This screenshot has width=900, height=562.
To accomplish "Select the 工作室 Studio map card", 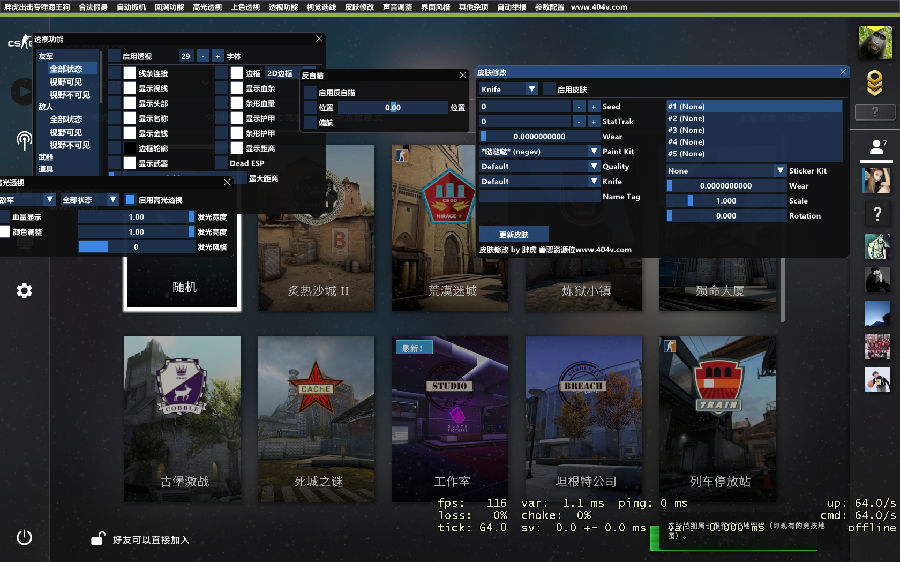I will tap(450, 418).
